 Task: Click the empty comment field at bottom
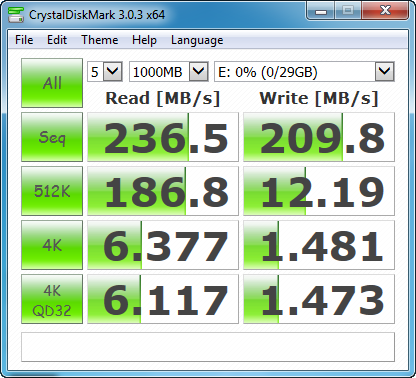tap(208, 347)
